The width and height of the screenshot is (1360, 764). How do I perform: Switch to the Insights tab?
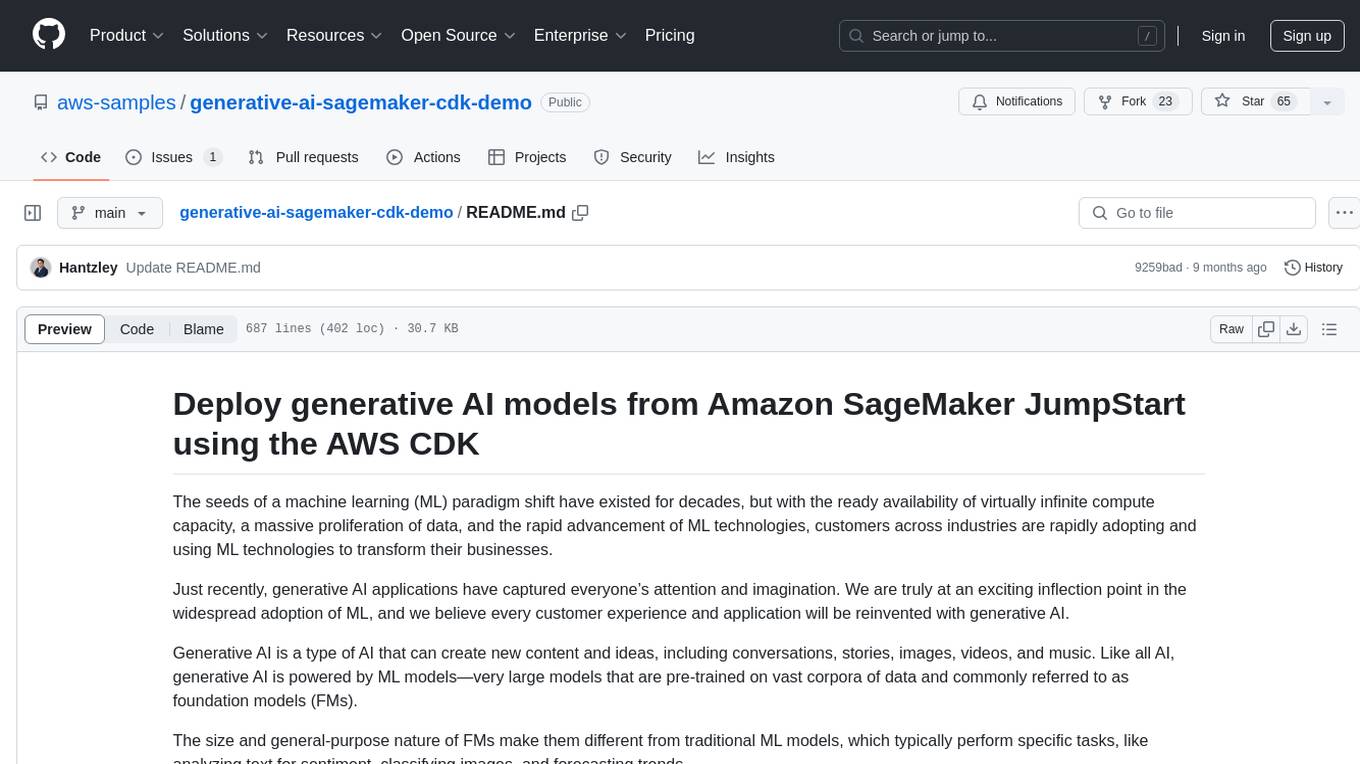736,157
